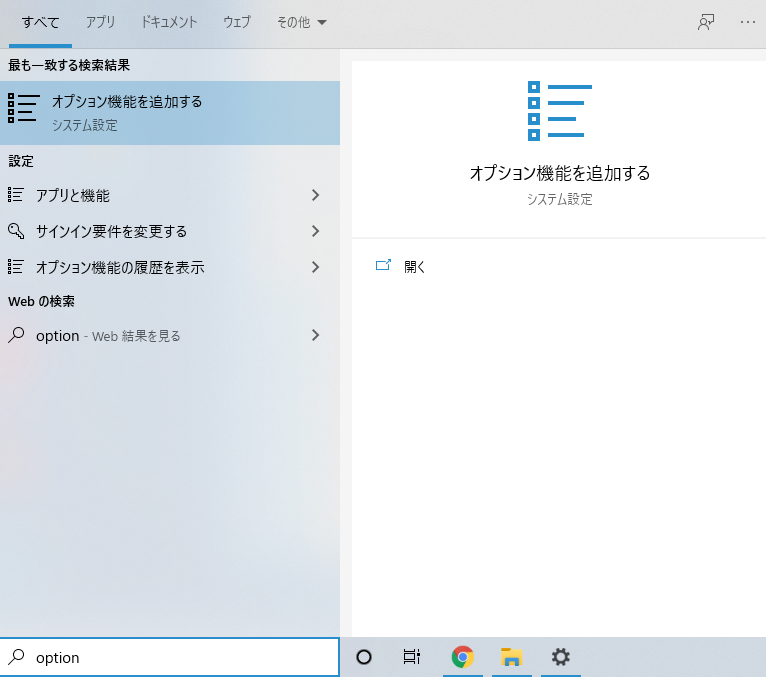Switch to the すべて tab
The image size is (766, 677).
[x=41, y=22]
